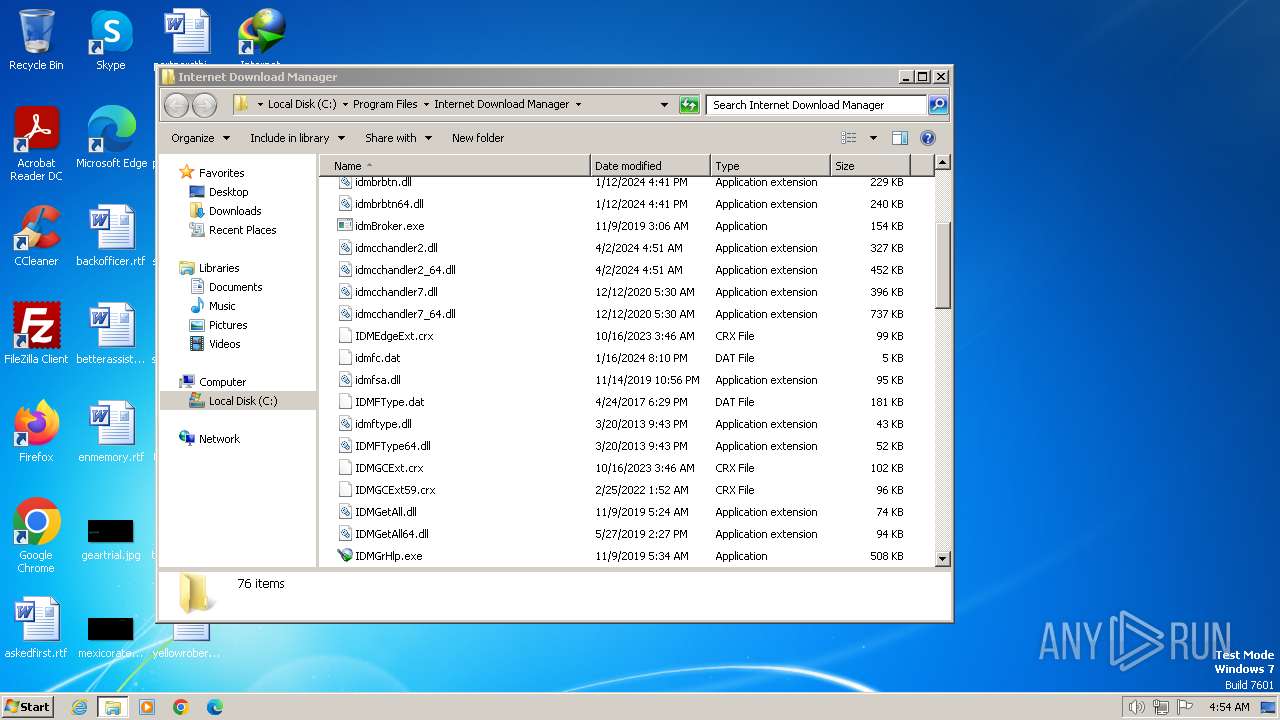Open the Organize dropdown menu
This screenshot has height=720, width=1280.
[x=200, y=138]
